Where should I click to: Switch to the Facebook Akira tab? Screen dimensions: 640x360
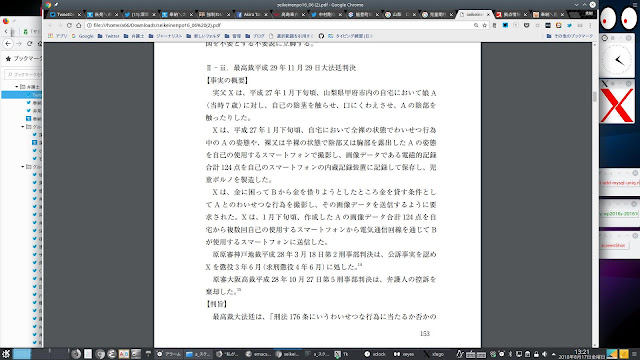pos(252,14)
